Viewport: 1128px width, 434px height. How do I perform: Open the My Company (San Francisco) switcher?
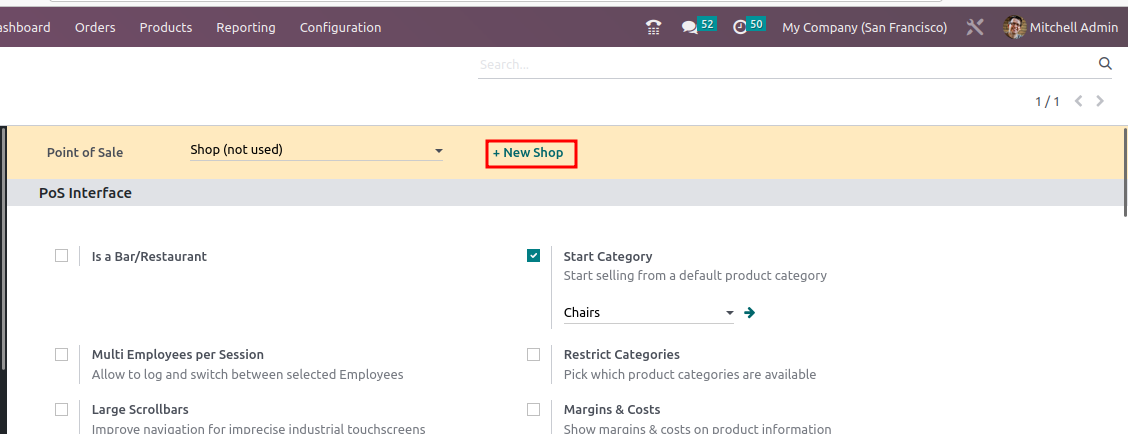tap(864, 28)
